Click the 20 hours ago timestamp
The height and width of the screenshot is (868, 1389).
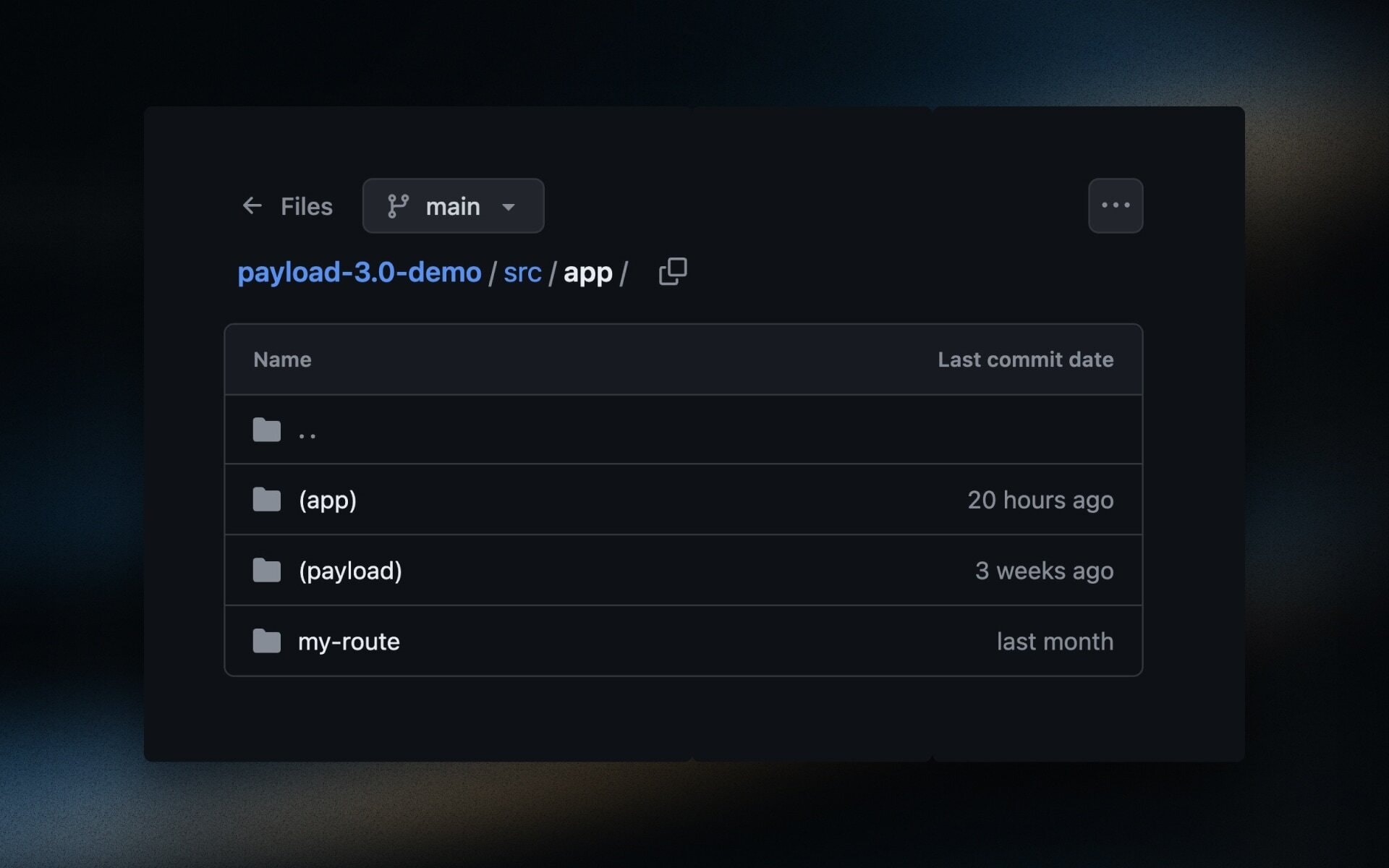[1040, 500]
